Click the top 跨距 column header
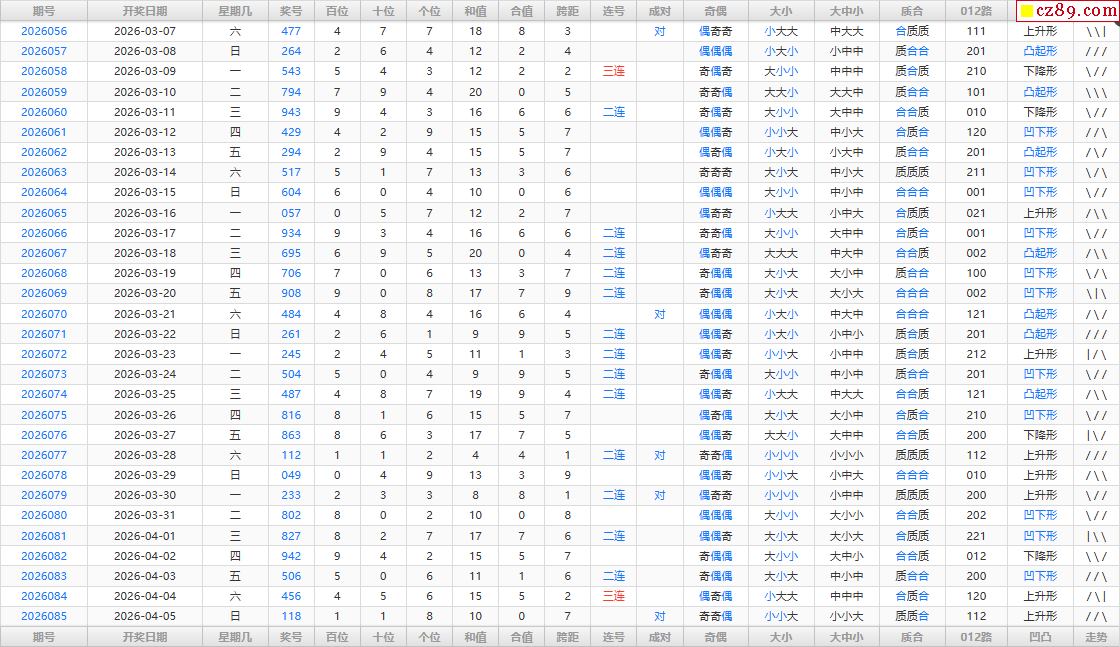This screenshot has height=647, width=1120. 567,11
